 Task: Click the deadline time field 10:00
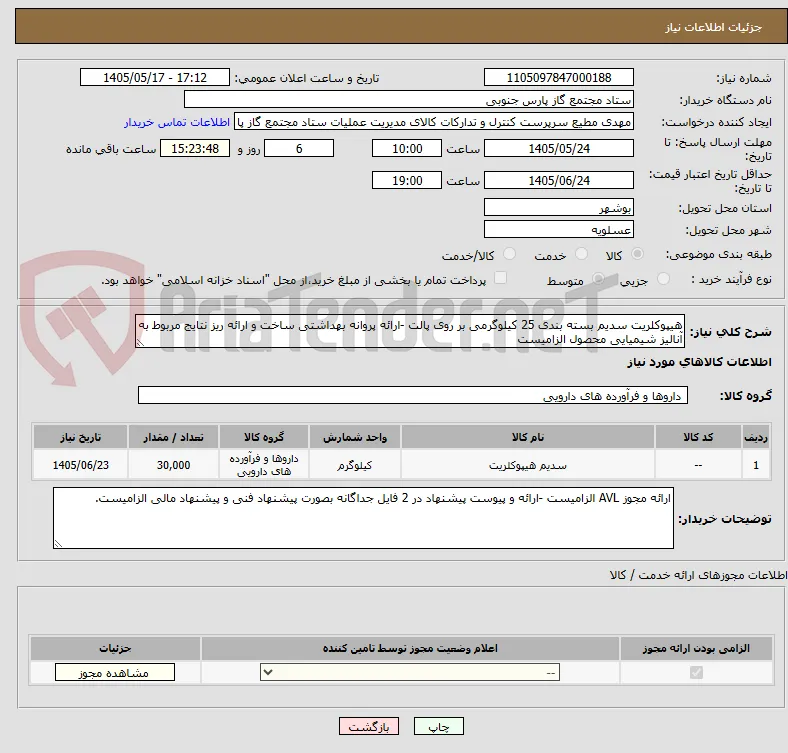[x=407, y=148]
